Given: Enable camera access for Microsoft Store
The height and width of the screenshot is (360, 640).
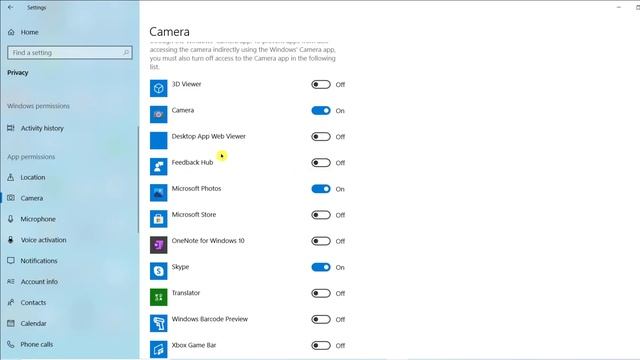Looking at the screenshot, I should click(321, 215).
